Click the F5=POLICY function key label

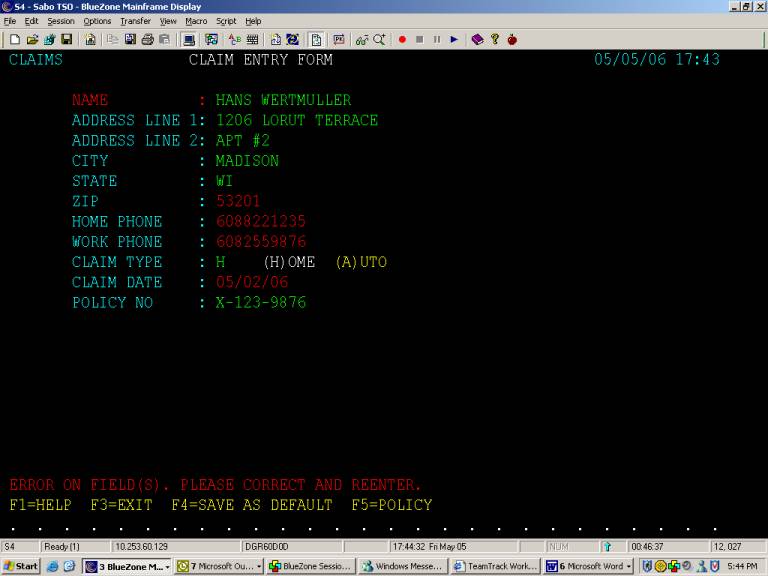[x=392, y=505]
